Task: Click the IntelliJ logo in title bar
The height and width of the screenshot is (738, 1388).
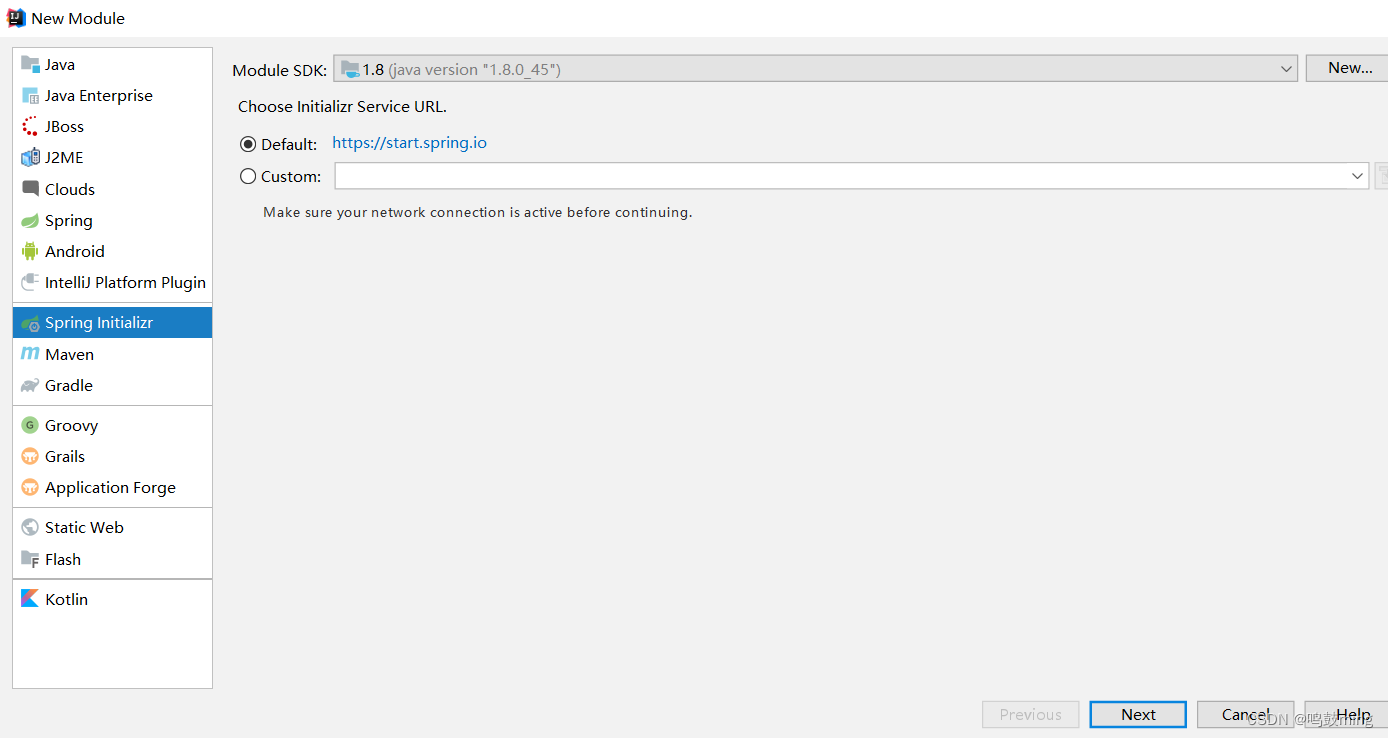Action: pos(16,18)
